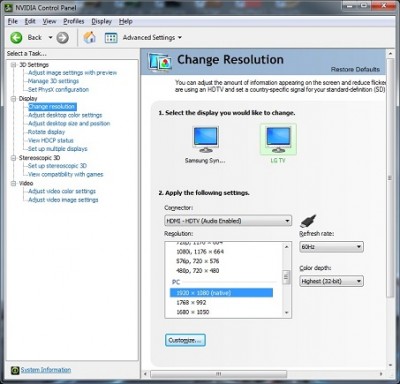
Task: Collapse the Display tree node
Action: pyautogui.click(x=13, y=99)
